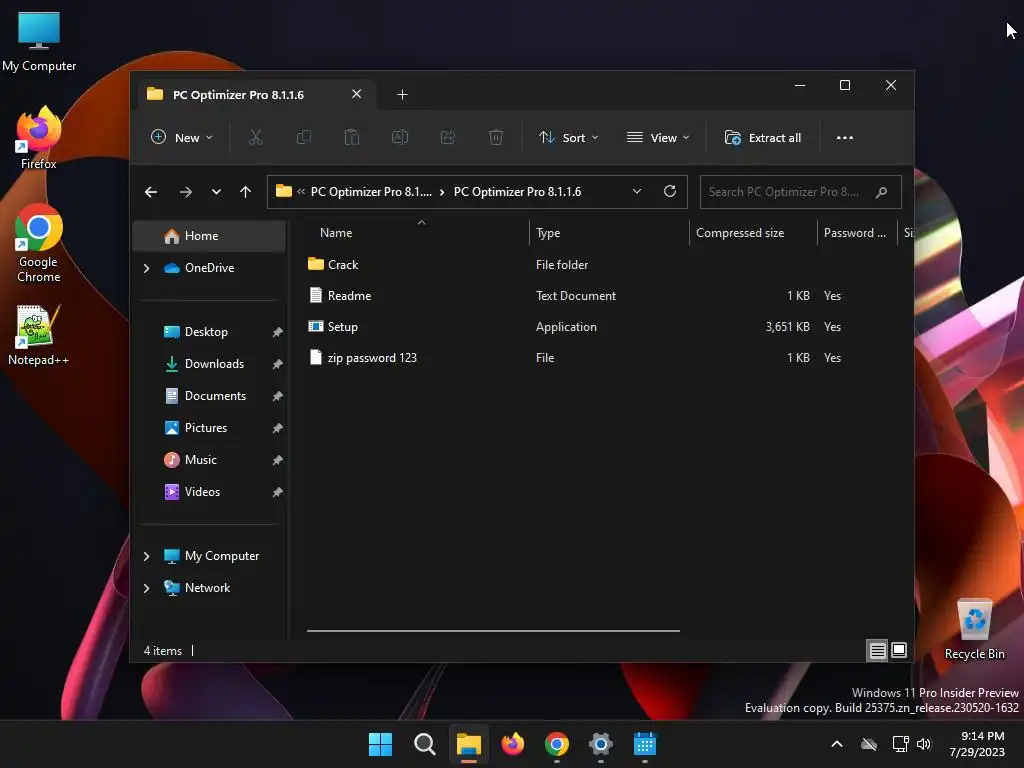Sort by Compressed size column header
Screen dimensions: 1024x768
pyautogui.click(x=753, y=232)
